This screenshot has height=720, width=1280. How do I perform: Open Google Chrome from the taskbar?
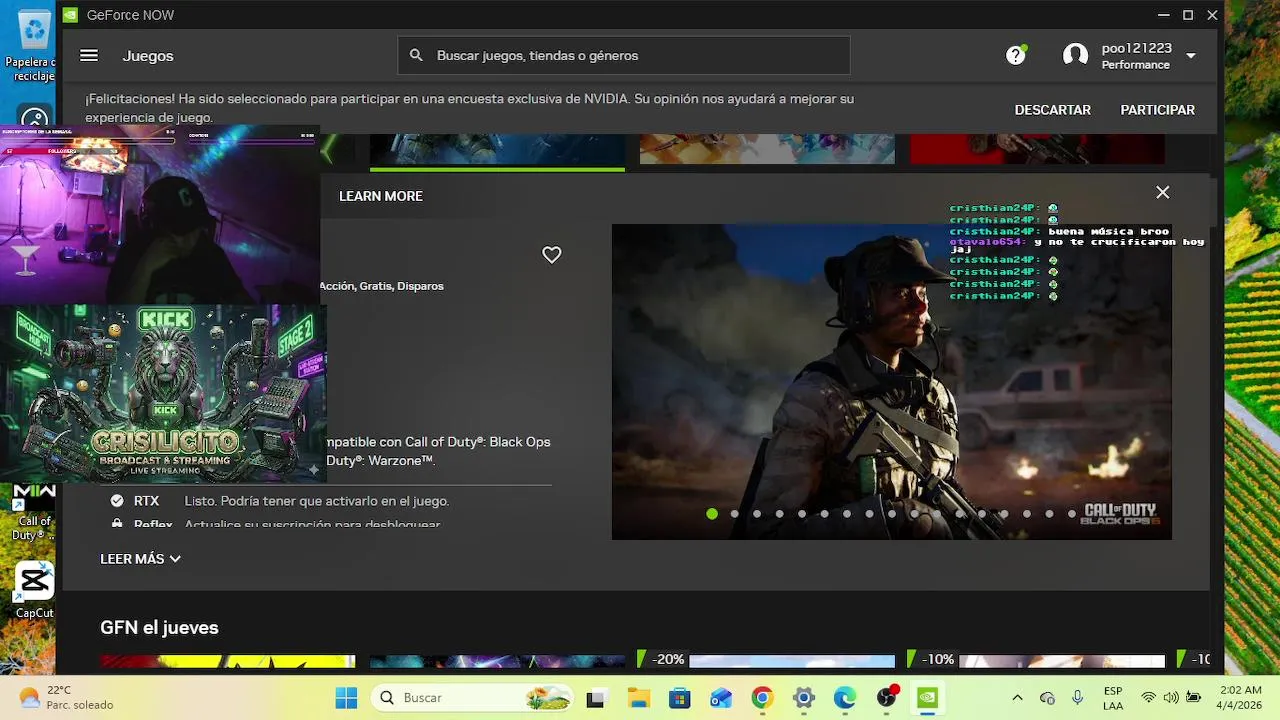762,698
